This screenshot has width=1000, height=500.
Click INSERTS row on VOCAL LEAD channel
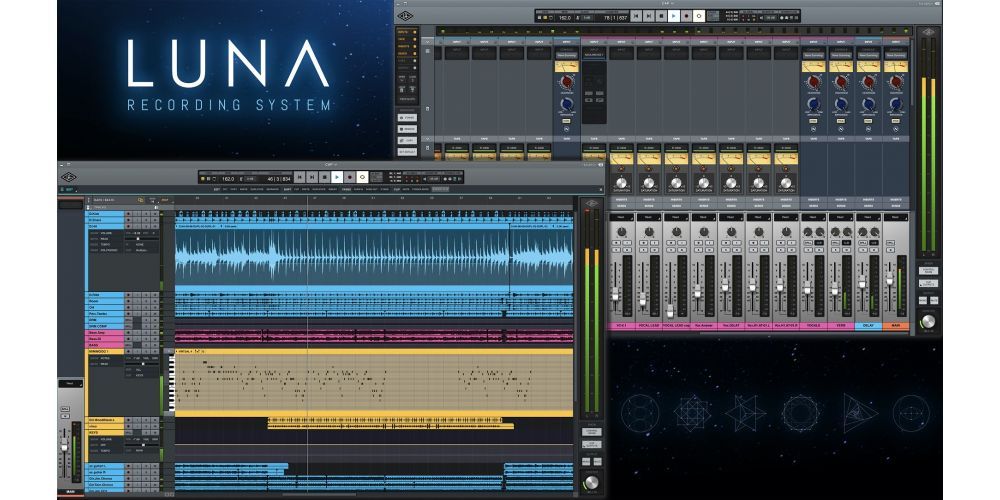pos(649,200)
